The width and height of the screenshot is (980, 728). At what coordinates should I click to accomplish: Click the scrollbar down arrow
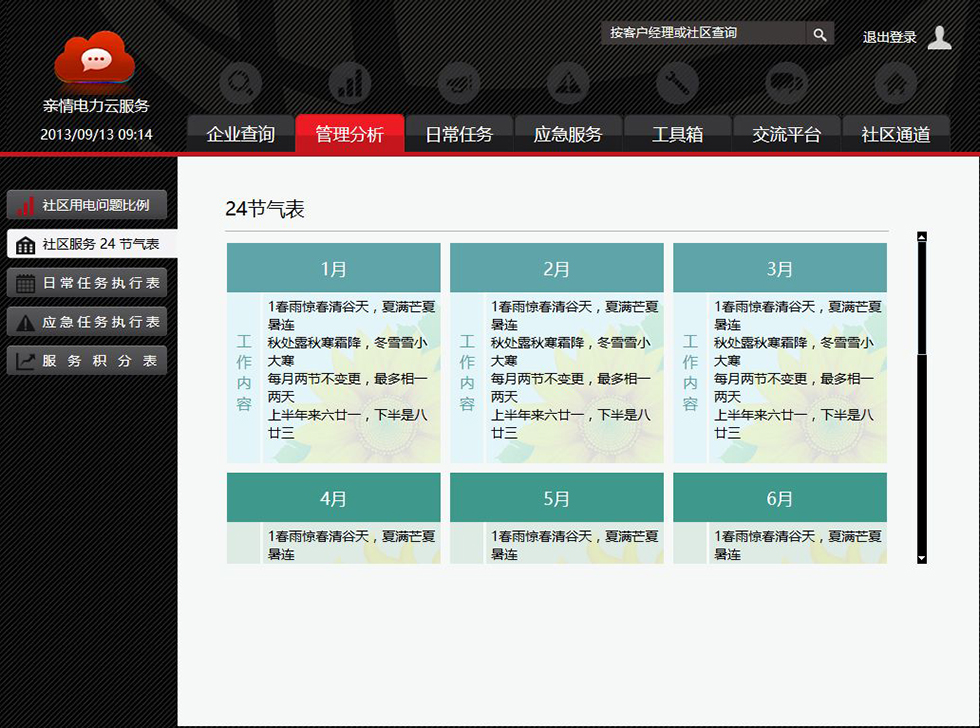click(922, 558)
